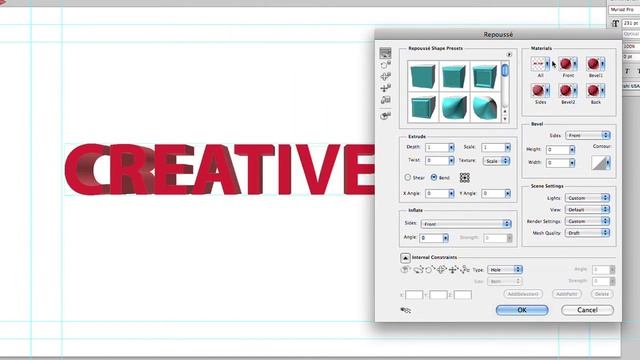Image resolution: width=640 pixels, height=360 pixels.
Task: Click the Bevel Height input field
Action: click(558, 150)
